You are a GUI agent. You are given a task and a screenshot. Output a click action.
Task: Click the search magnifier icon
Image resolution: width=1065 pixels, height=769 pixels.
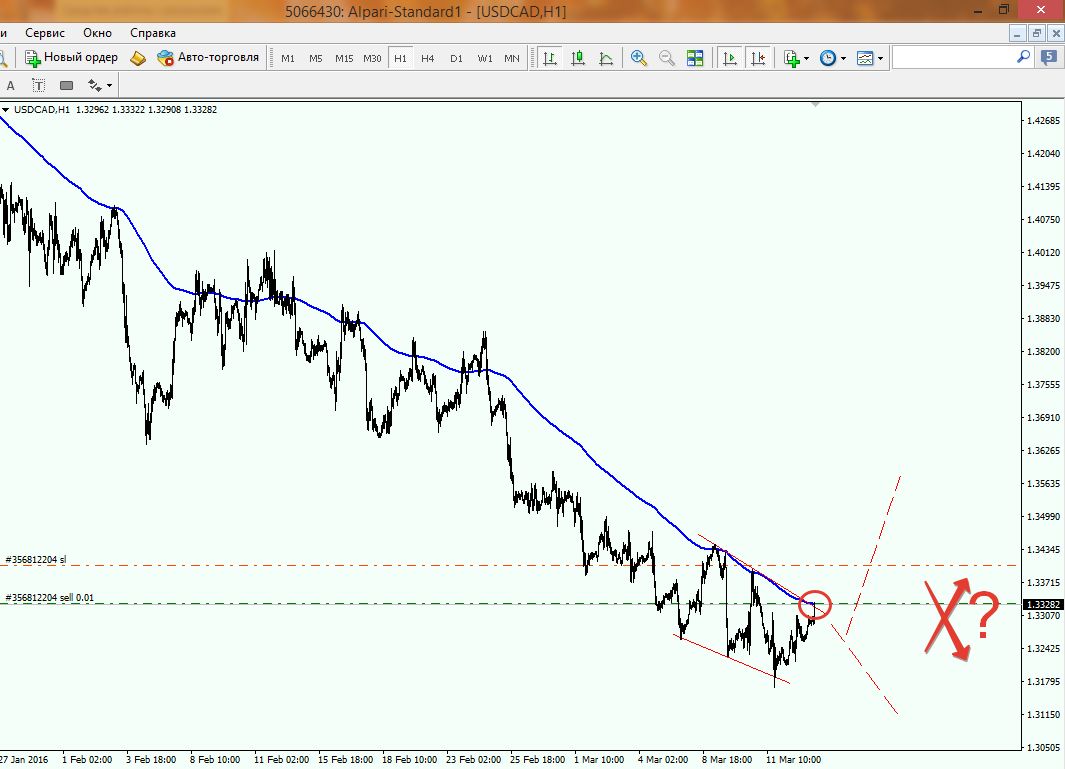tap(1023, 57)
